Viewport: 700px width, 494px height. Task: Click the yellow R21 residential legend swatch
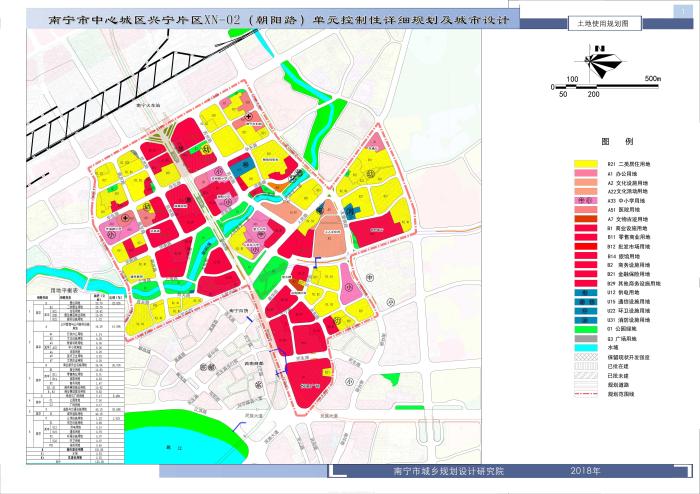tap(586, 163)
